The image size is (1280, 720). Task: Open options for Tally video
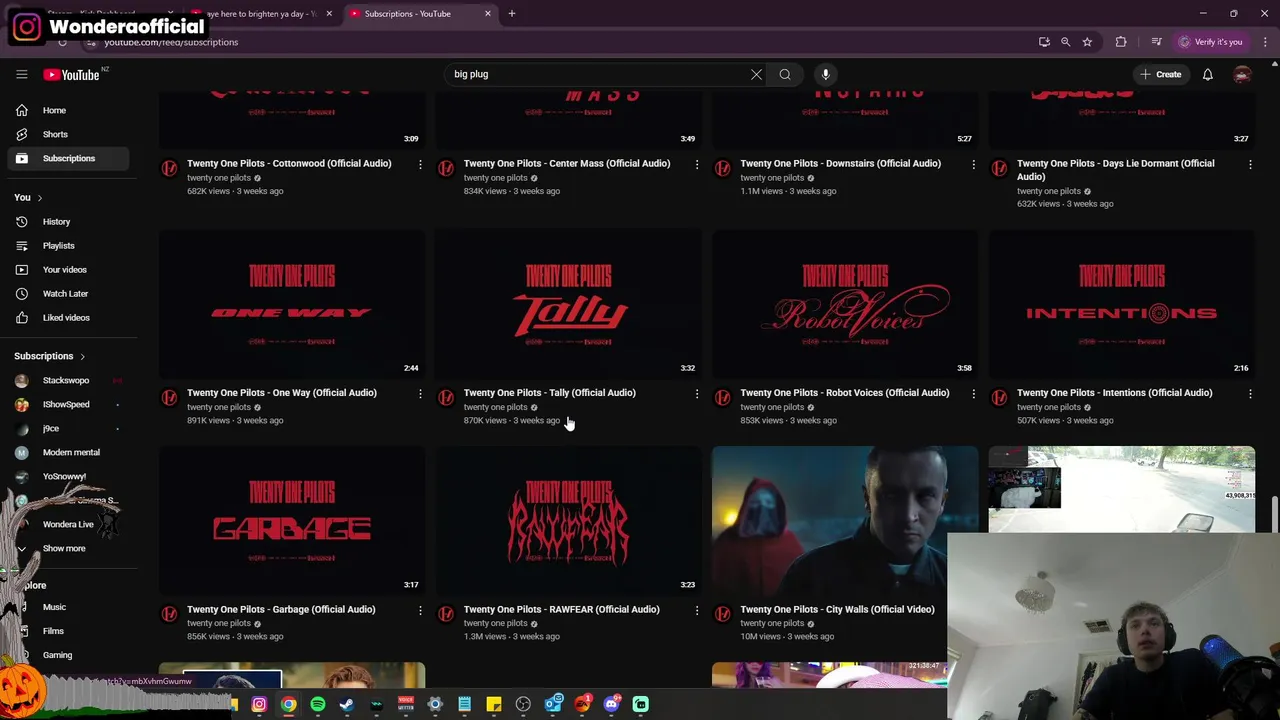[x=697, y=394]
